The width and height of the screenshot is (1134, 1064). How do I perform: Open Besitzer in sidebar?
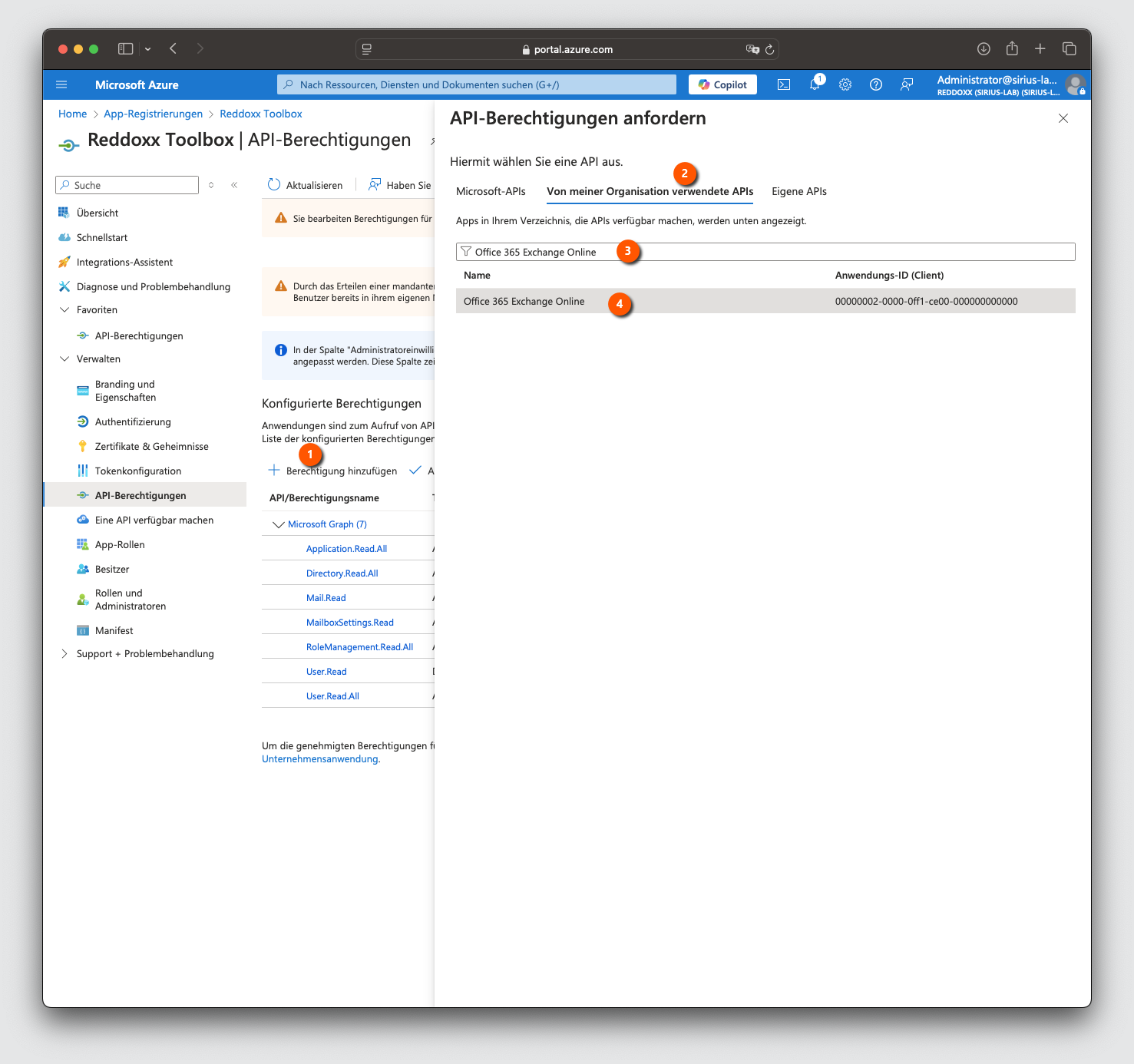pyautogui.click(x=112, y=569)
